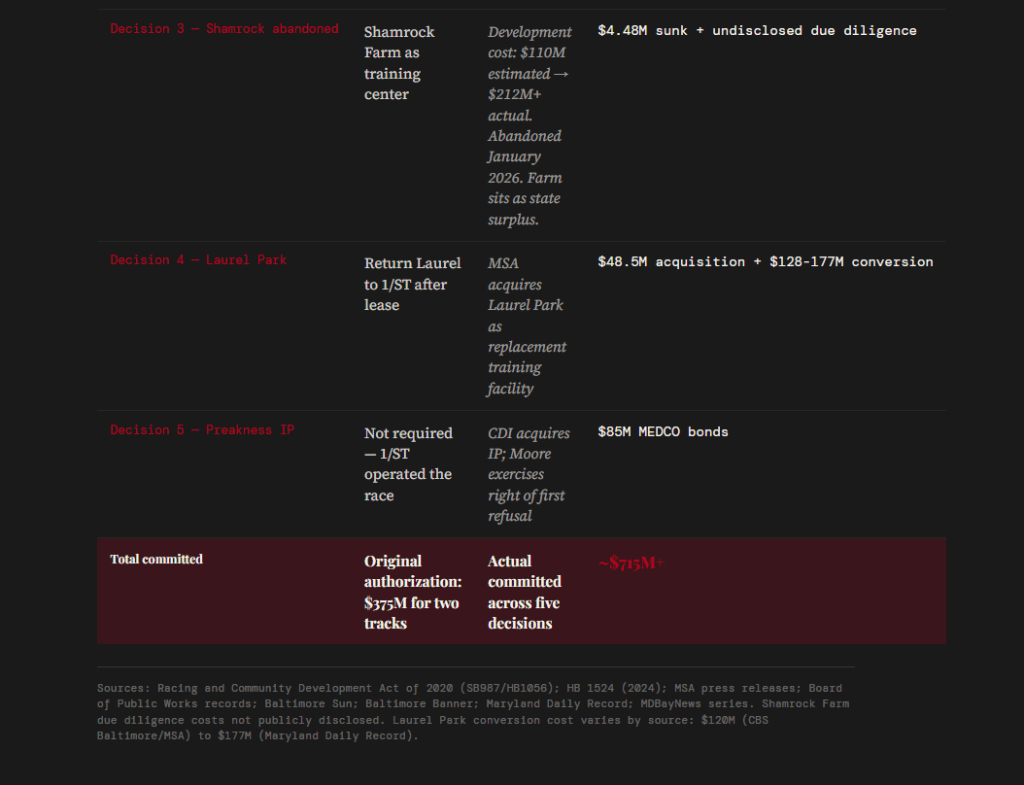
Task: Select the "MSA acquires Laurel Park" description cell
Action: [527, 325]
